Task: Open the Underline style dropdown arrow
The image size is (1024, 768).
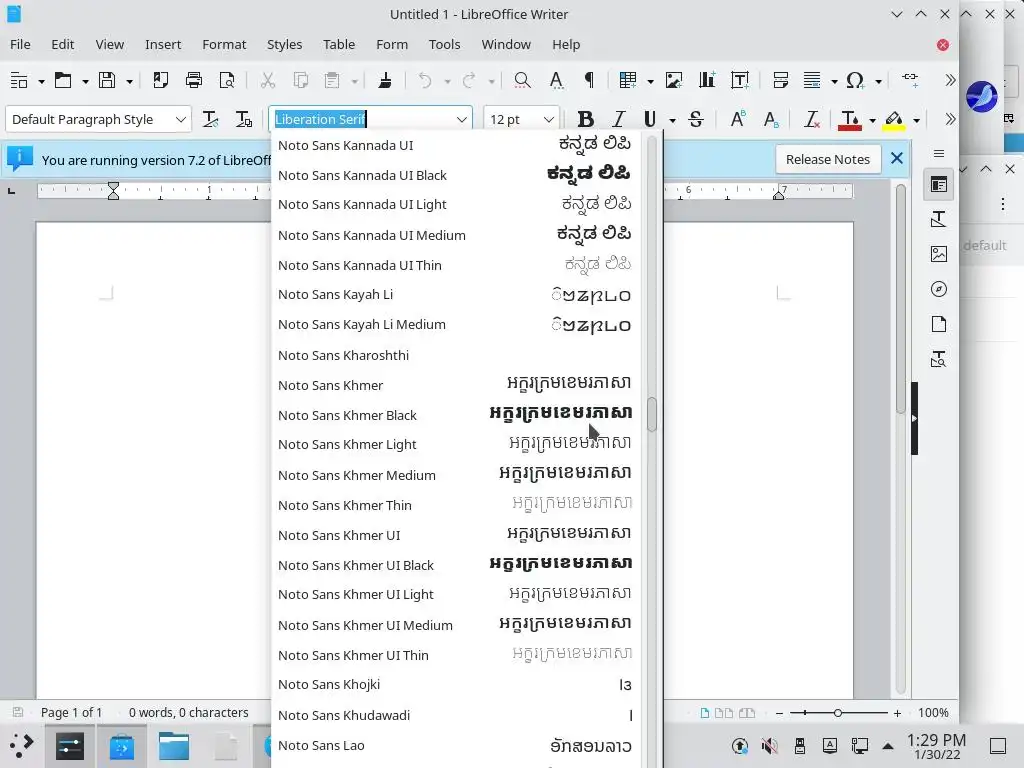Action: 672,120
